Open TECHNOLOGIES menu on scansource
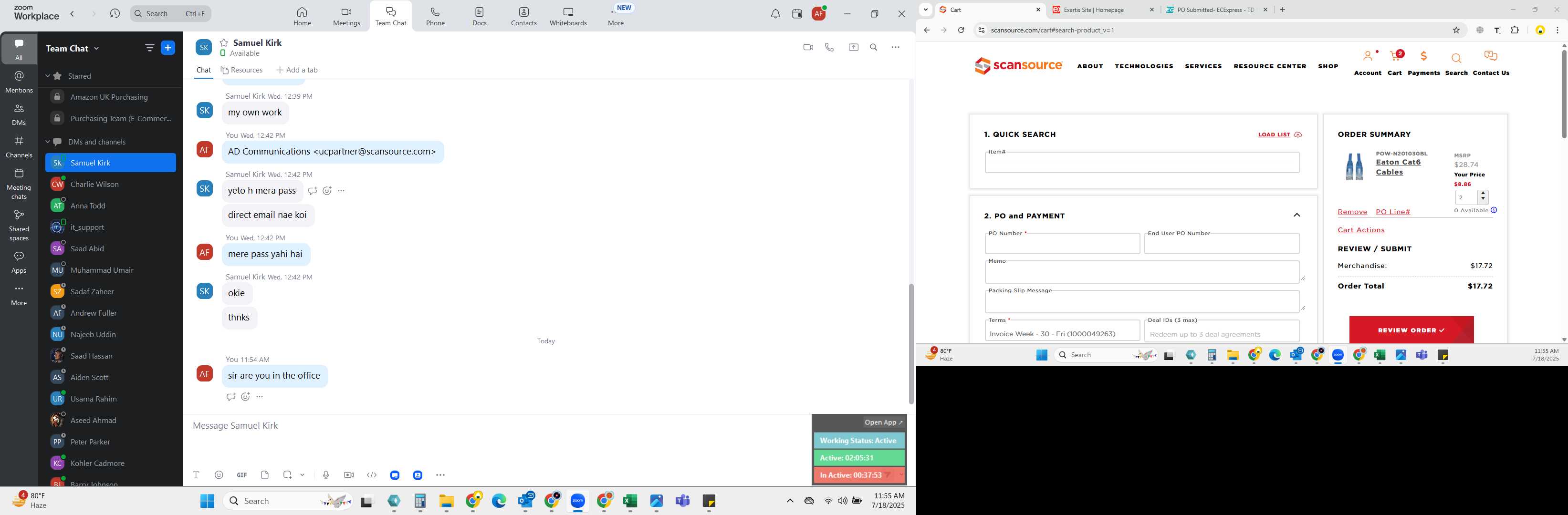The width and height of the screenshot is (1568, 515). click(x=1144, y=66)
